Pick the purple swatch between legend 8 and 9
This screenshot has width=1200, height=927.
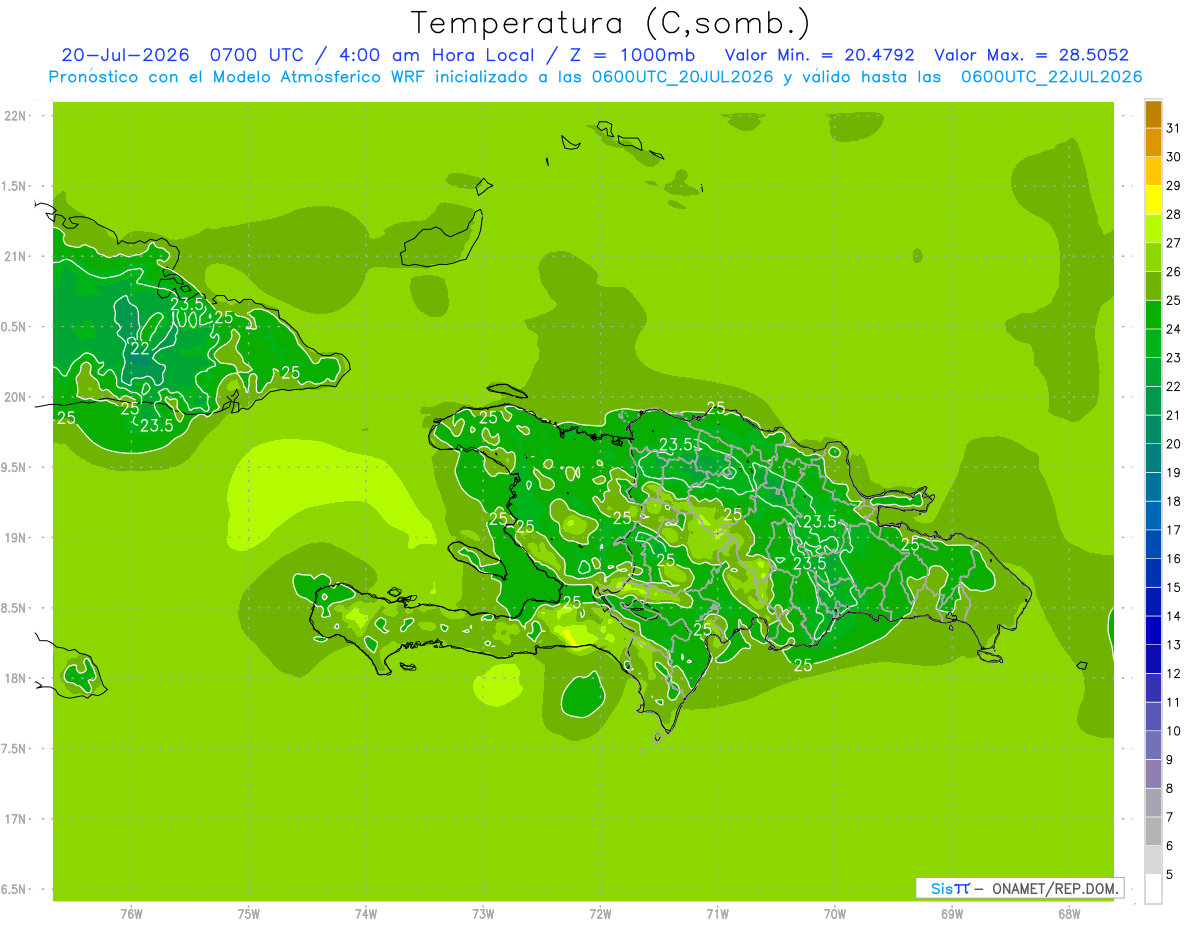tap(1153, 774)
